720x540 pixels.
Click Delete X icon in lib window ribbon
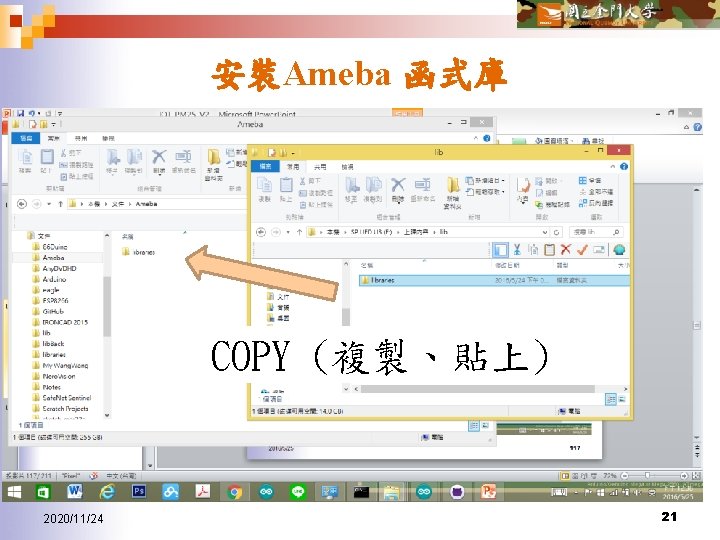(x=398, y=186)
